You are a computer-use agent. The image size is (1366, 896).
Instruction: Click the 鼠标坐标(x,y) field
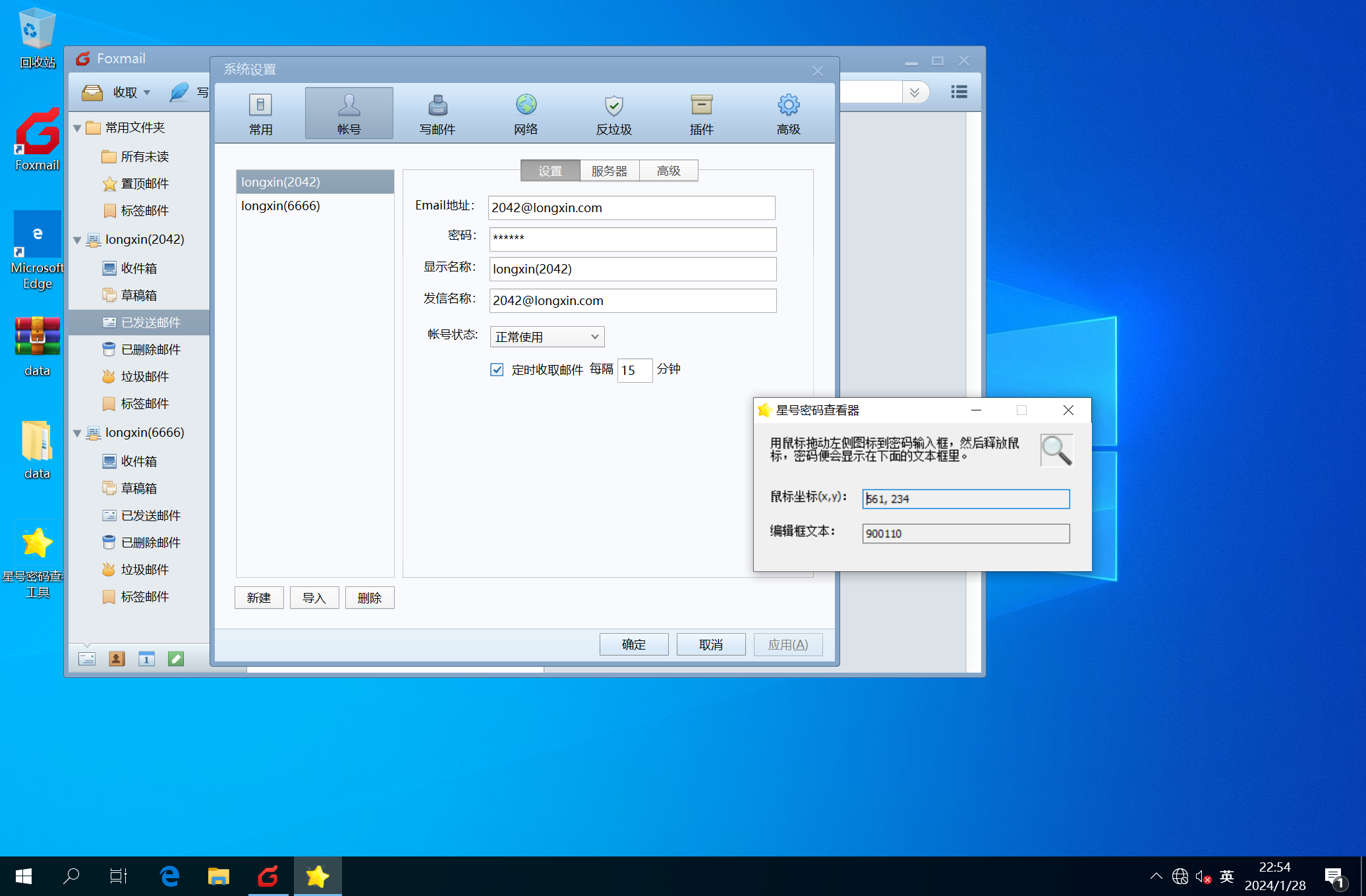pyautogui.click(x=965, y=499)
